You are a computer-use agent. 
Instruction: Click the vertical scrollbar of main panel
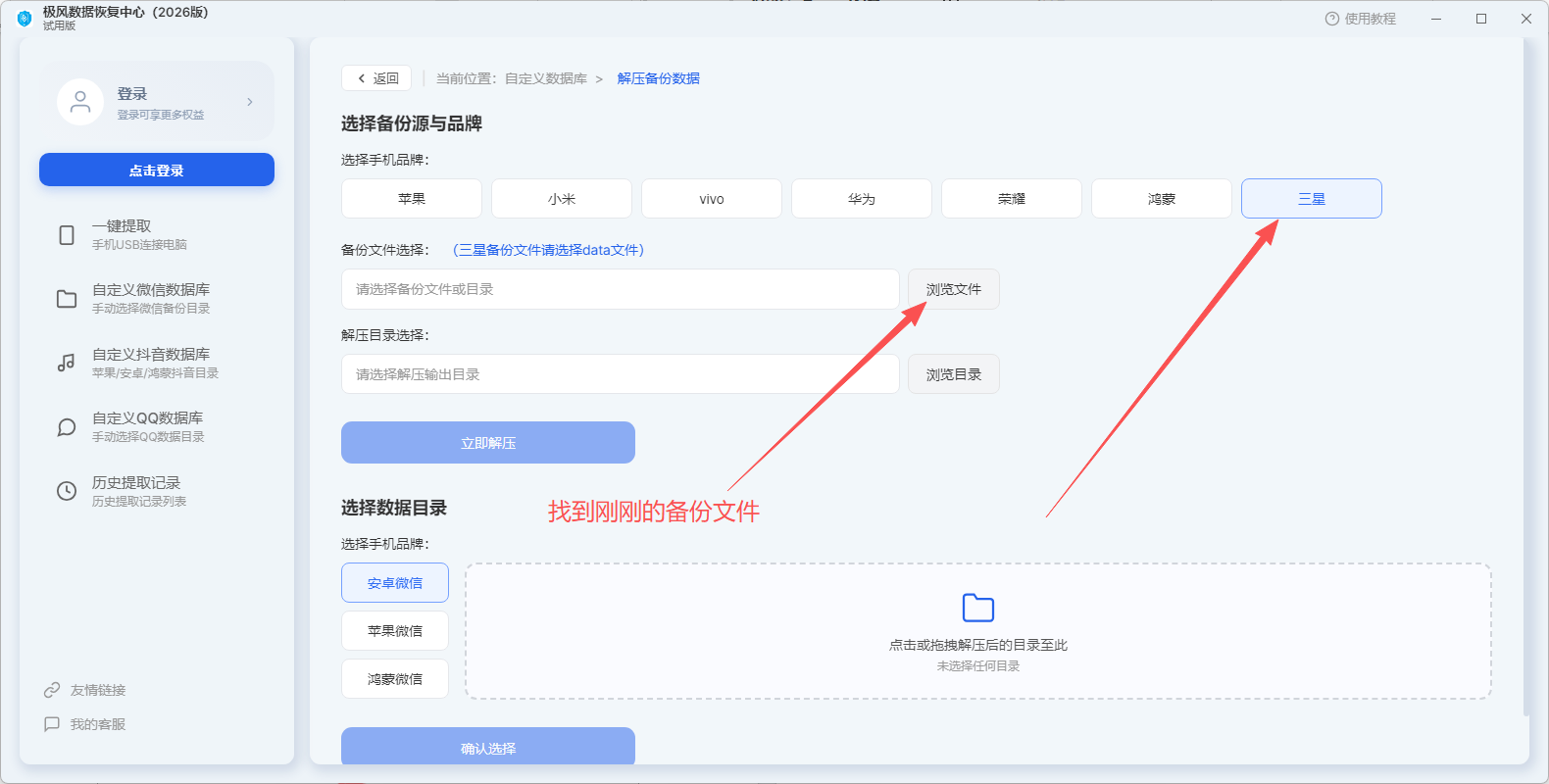pos(1526,377)
